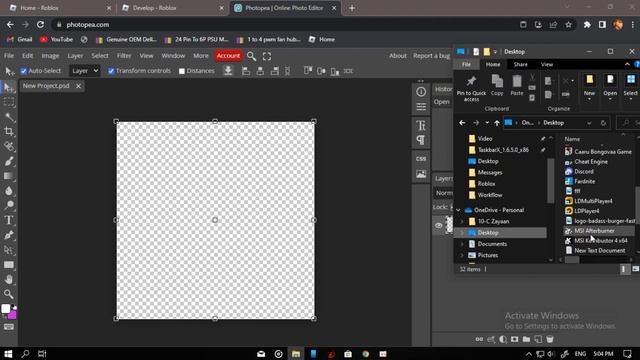Click the Windows Start button

coord(8,353)
